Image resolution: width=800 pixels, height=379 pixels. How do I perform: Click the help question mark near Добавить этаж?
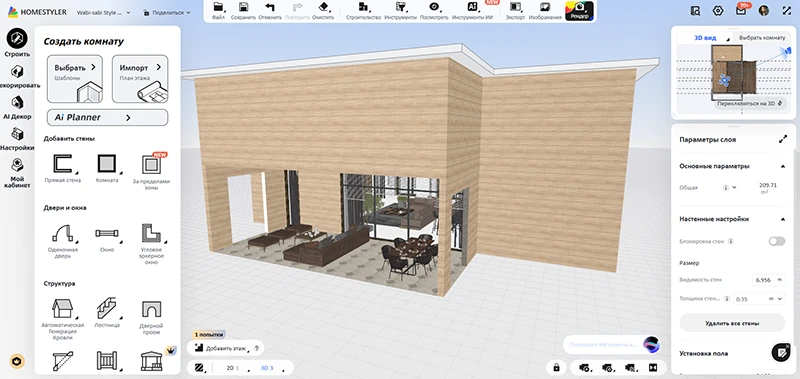[x=256, y=348]
